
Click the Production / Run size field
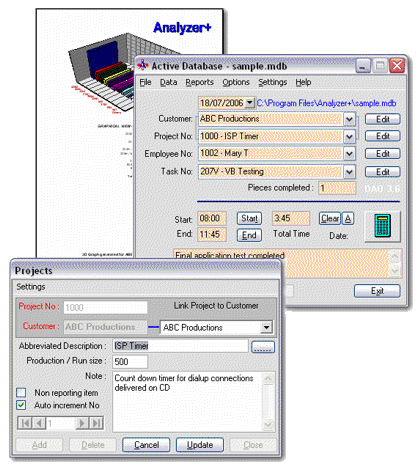(x=130, y=362)
